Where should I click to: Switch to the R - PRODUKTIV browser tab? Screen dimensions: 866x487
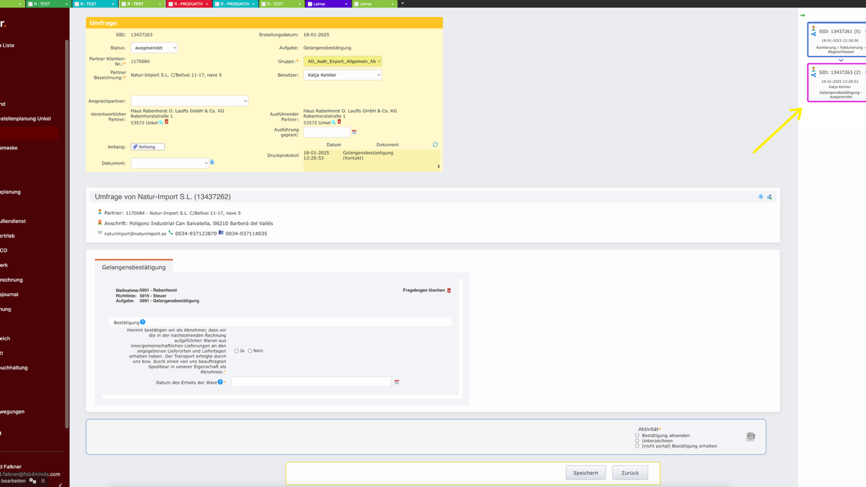(187, 4)
